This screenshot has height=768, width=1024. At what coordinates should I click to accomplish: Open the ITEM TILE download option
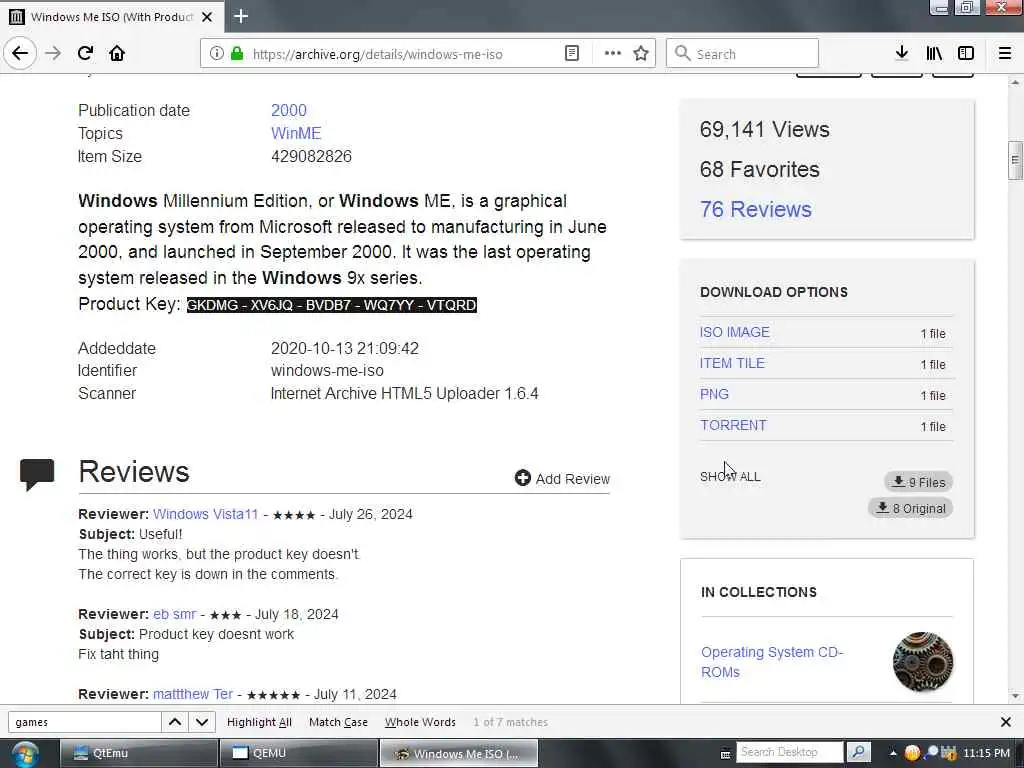click(x=732, y=363)
